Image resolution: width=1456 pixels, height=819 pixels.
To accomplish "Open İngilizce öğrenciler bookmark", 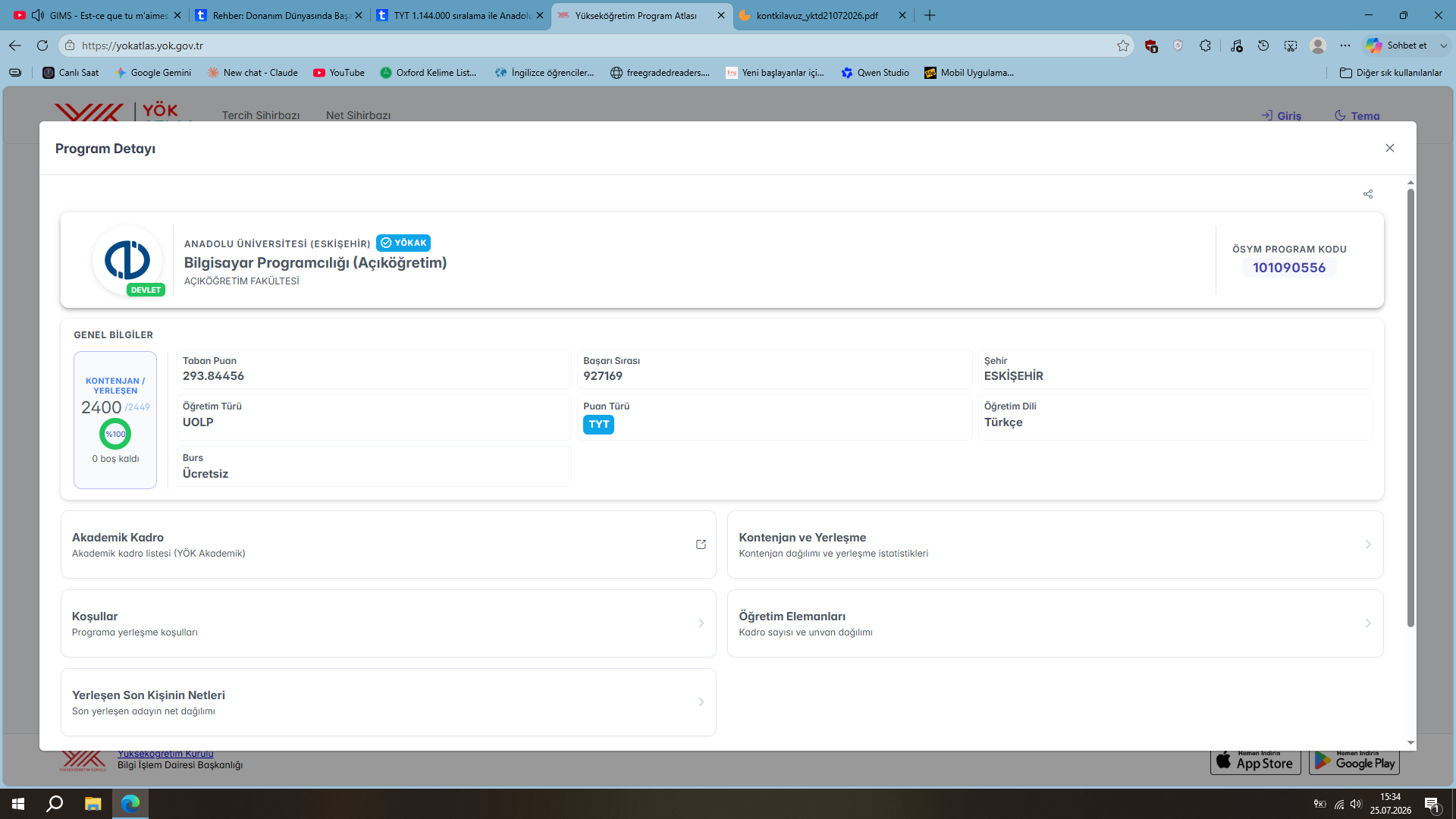I will click(544, 73).
